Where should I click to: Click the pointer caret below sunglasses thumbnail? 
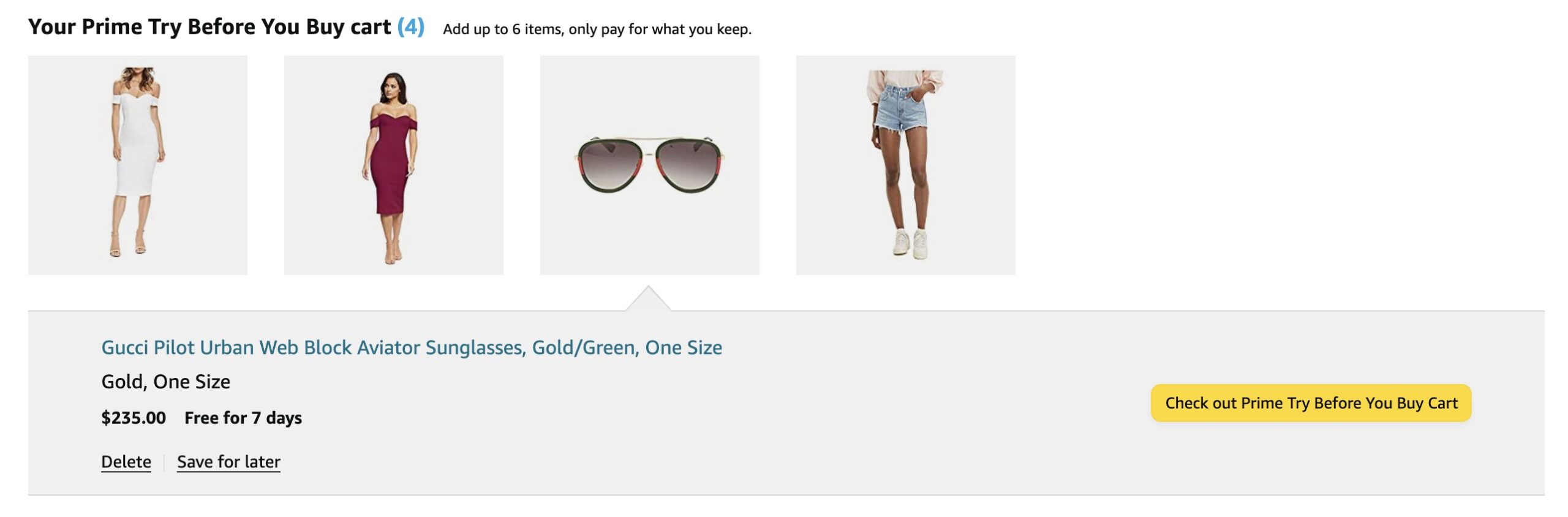coord(649,298)
